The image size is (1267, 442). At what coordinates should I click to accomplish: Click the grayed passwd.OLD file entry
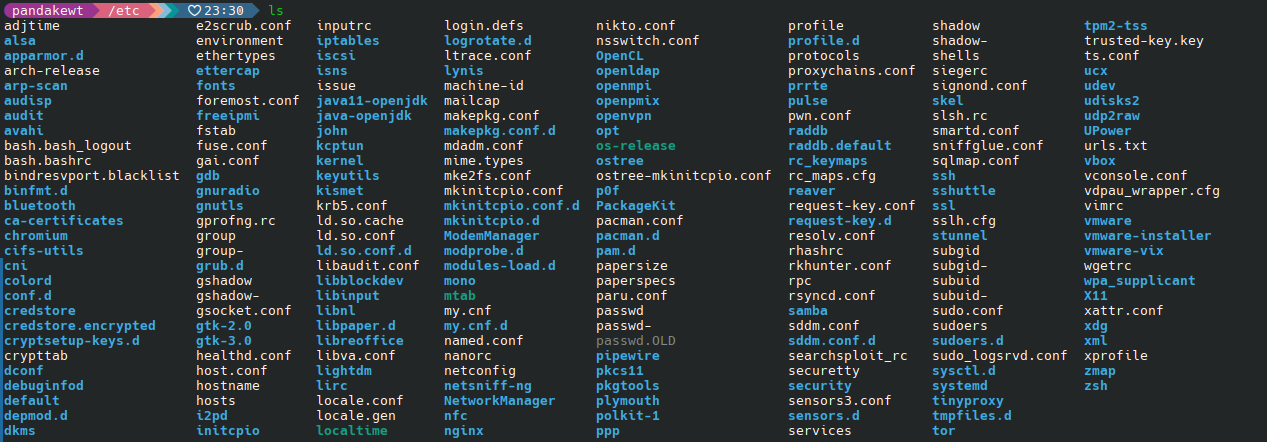635,341
